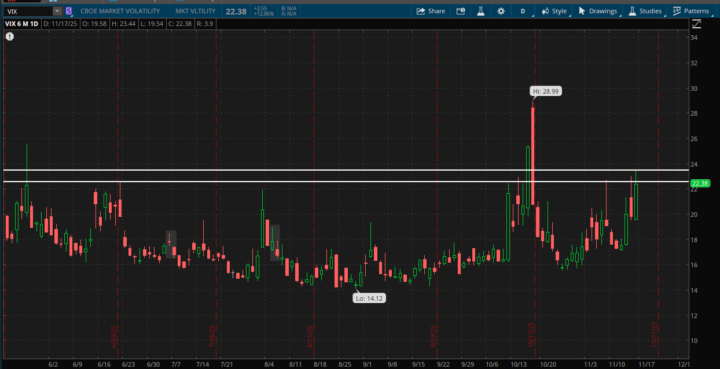720x369 pixels.
Task: Open chart settings gear icon
Action: click(501, 11)
